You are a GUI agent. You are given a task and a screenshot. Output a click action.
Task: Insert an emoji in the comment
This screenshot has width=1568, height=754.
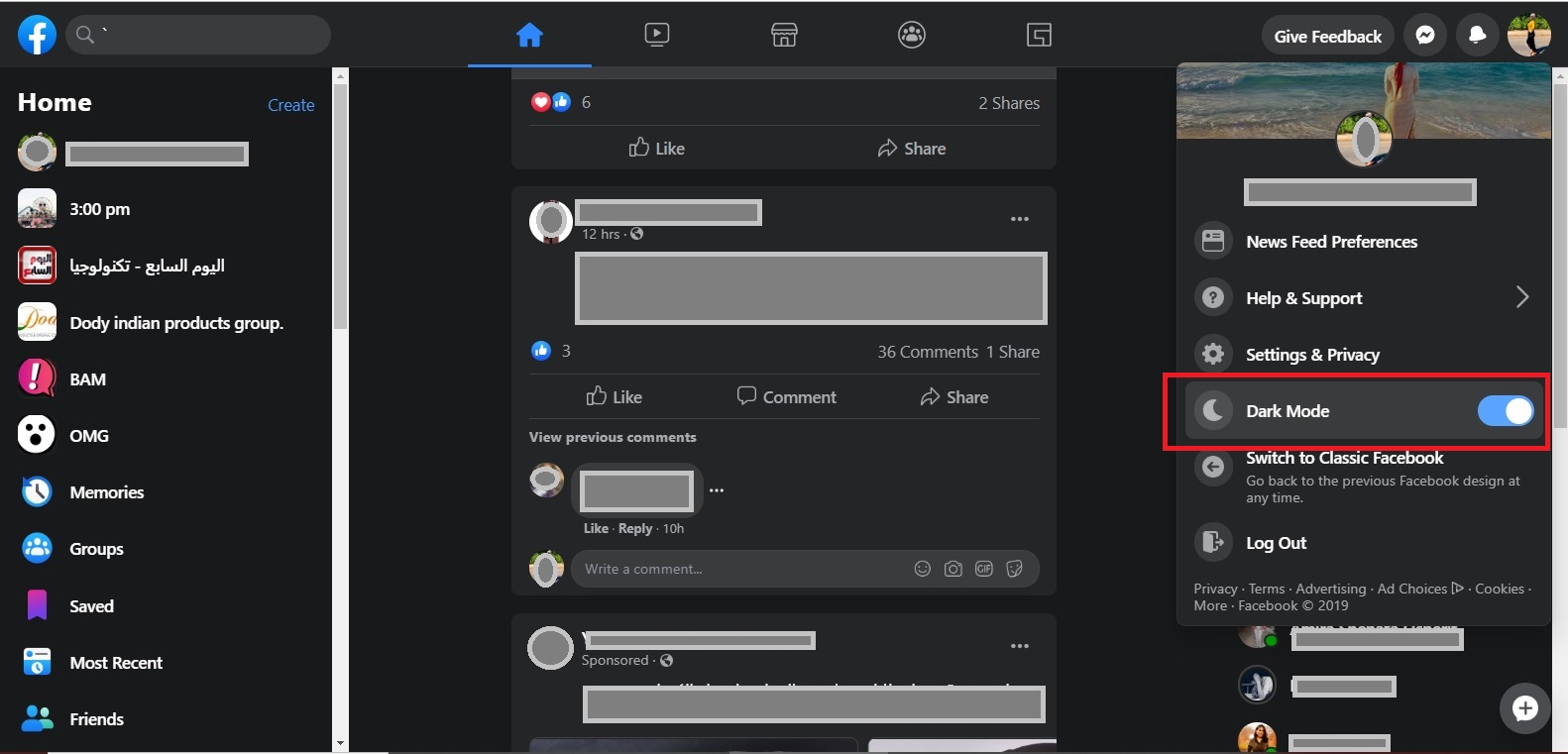(923, 569)
